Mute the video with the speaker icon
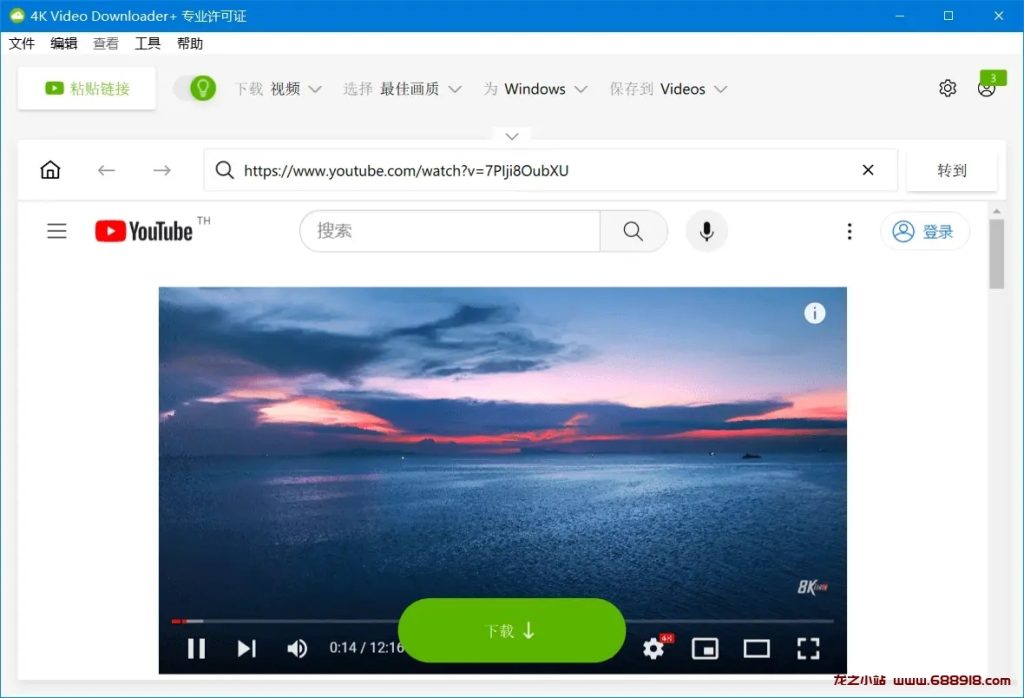 (x=297, y=648)
